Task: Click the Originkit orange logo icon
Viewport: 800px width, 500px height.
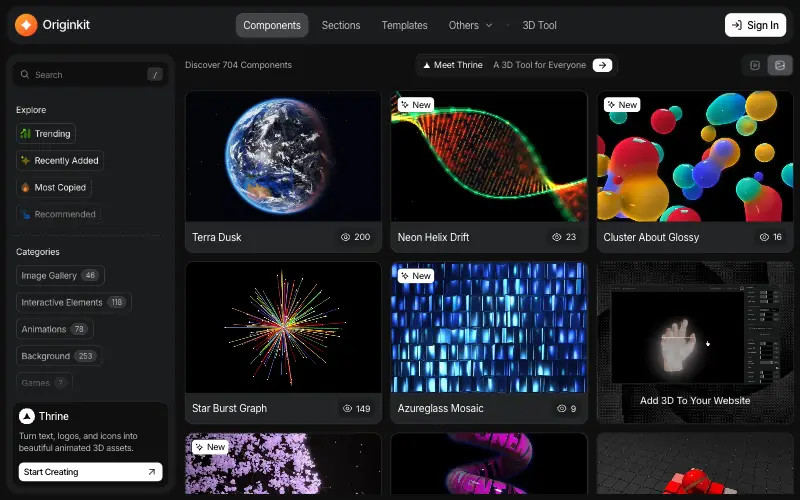Action: point(26,25)
